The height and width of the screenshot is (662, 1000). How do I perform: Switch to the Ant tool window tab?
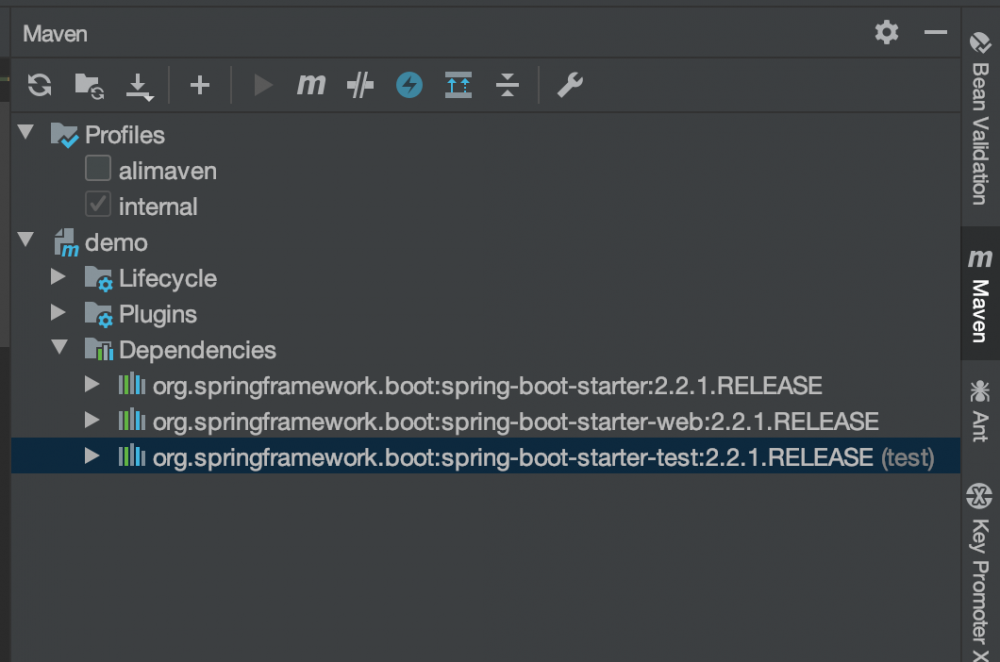tap(980, 410)
